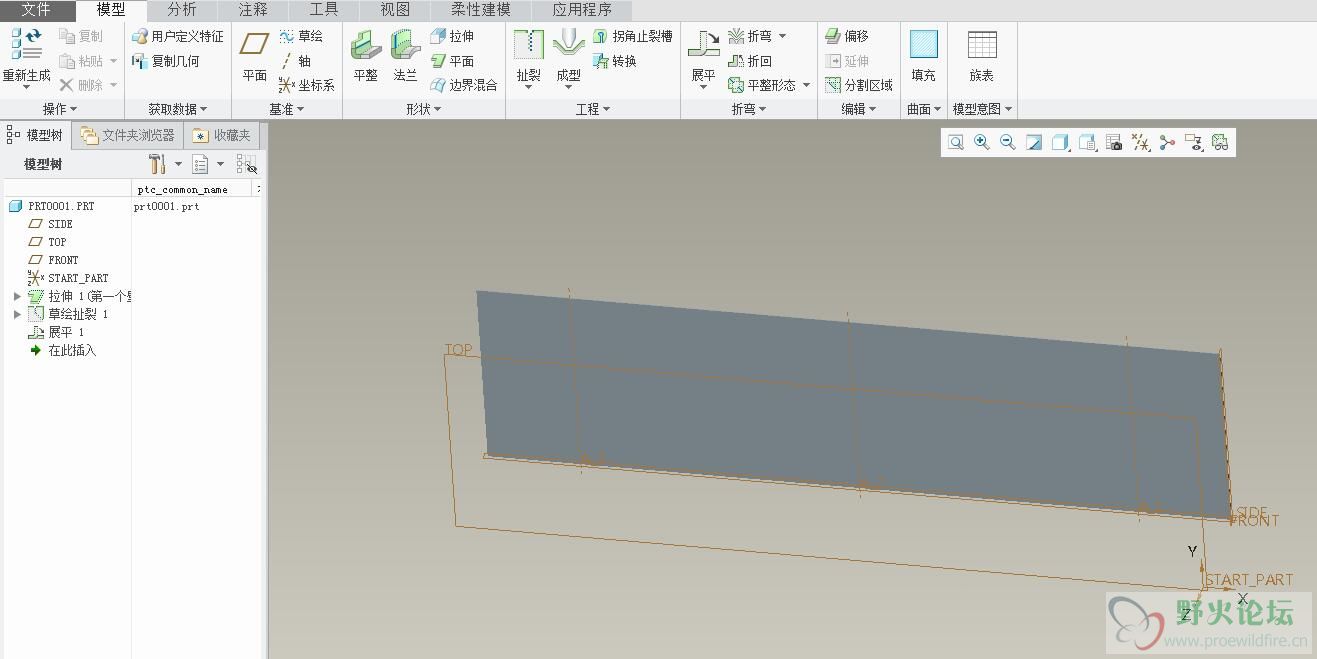Click the 转换 conversion tool
This screenshot has height=659, width=1317.
(614, 61)
